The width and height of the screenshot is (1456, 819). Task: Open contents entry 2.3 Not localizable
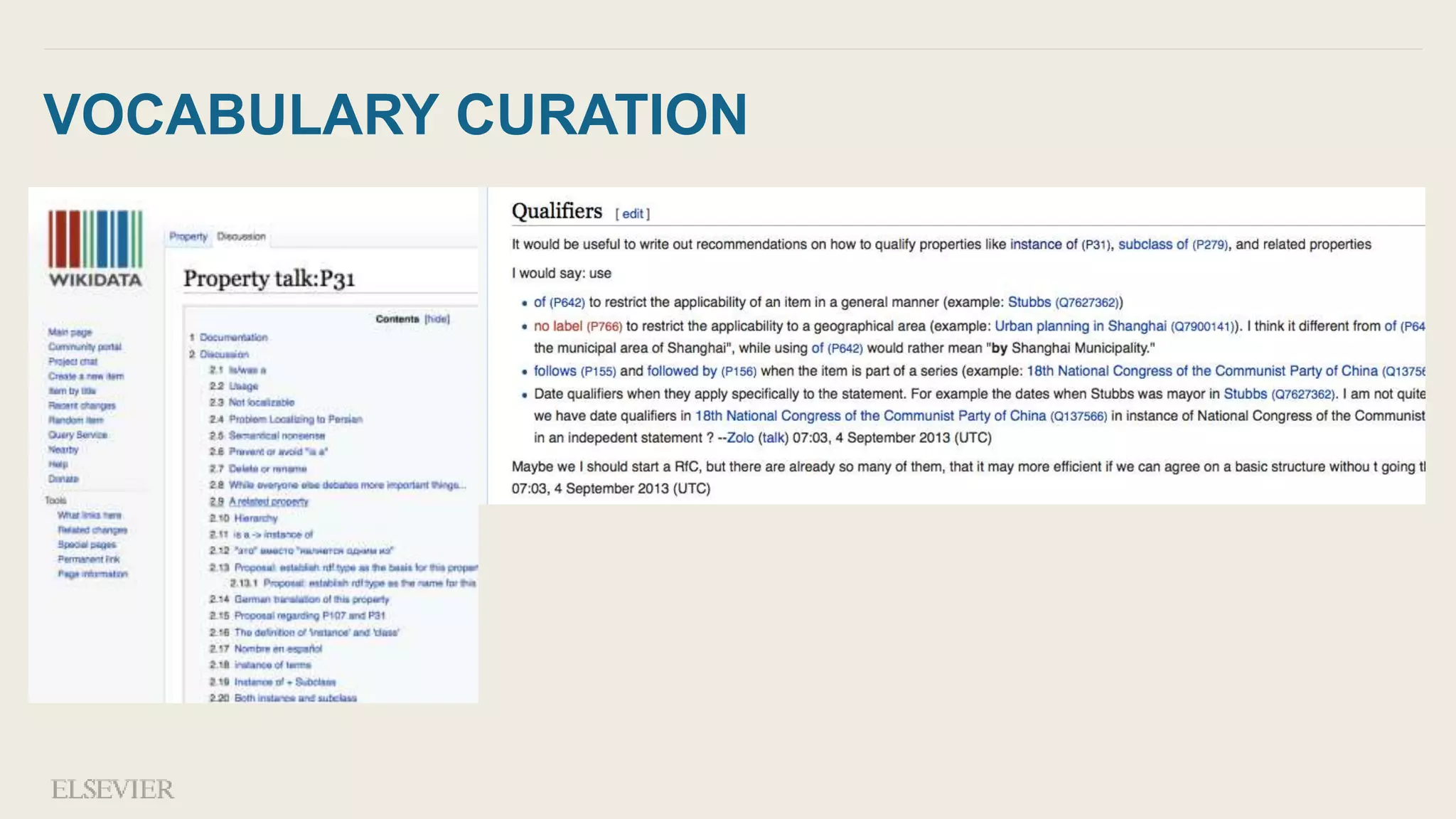252,402
